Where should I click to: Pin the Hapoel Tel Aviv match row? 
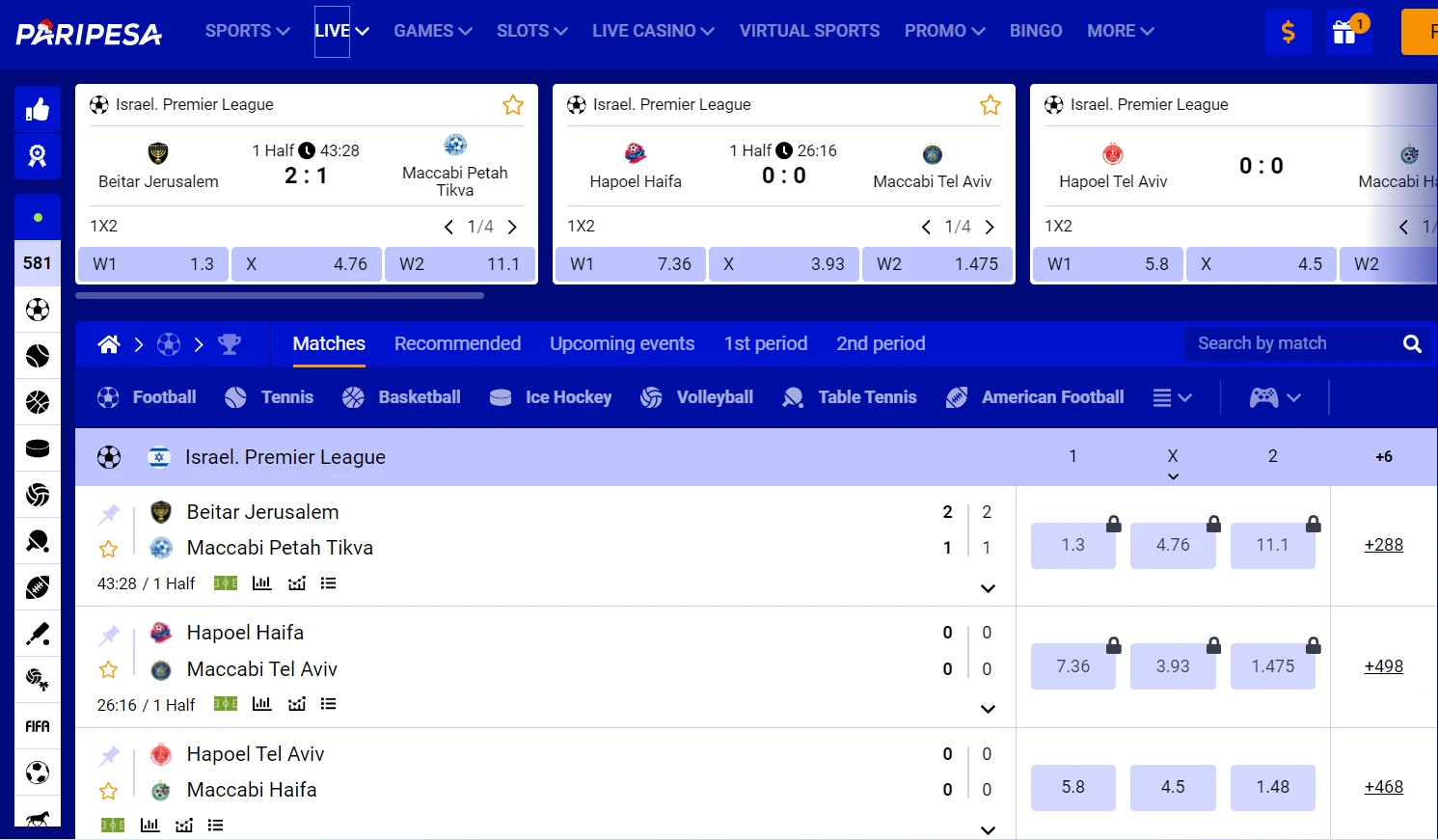click(x=109, y=756)
